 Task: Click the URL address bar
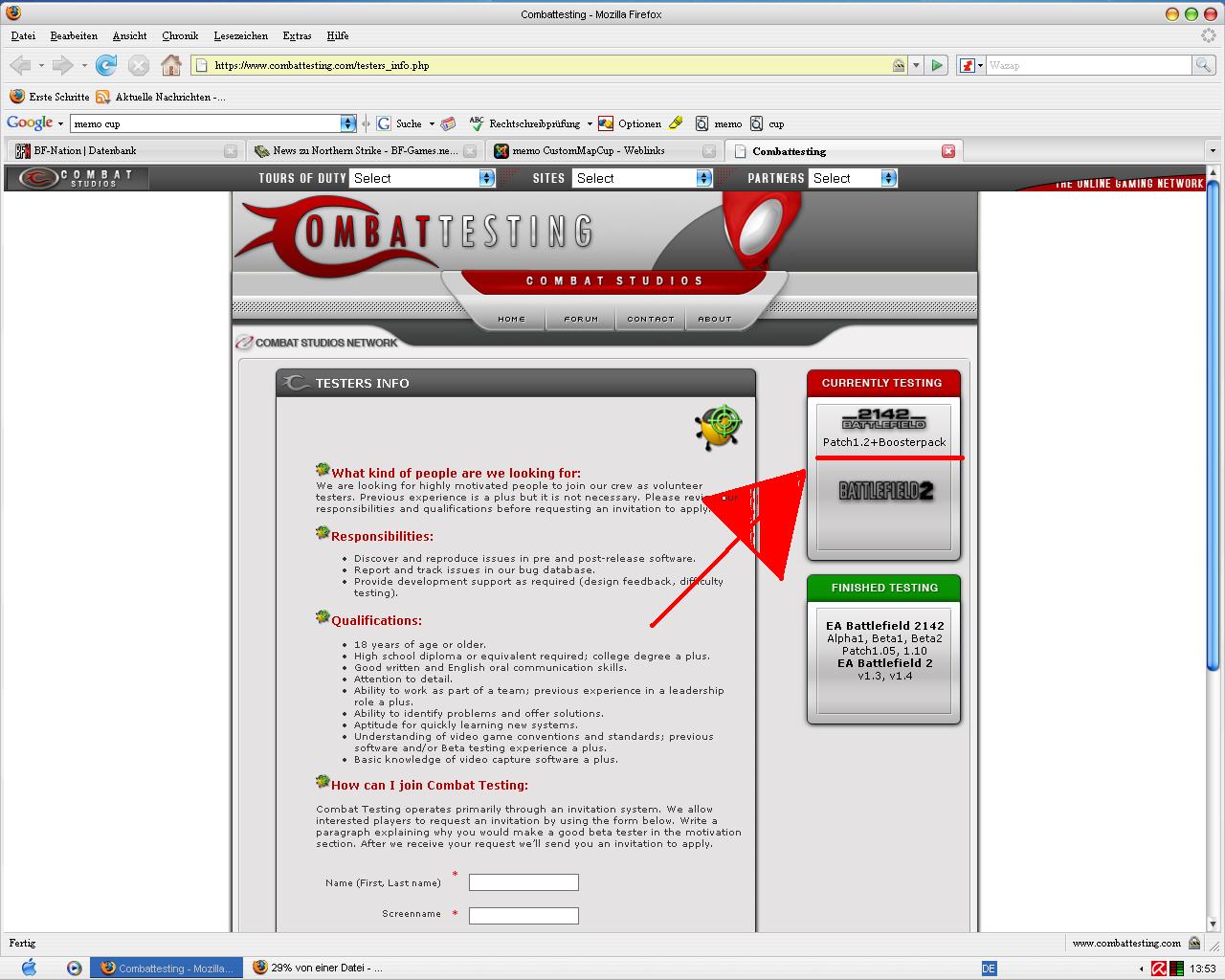coord(541,65)
